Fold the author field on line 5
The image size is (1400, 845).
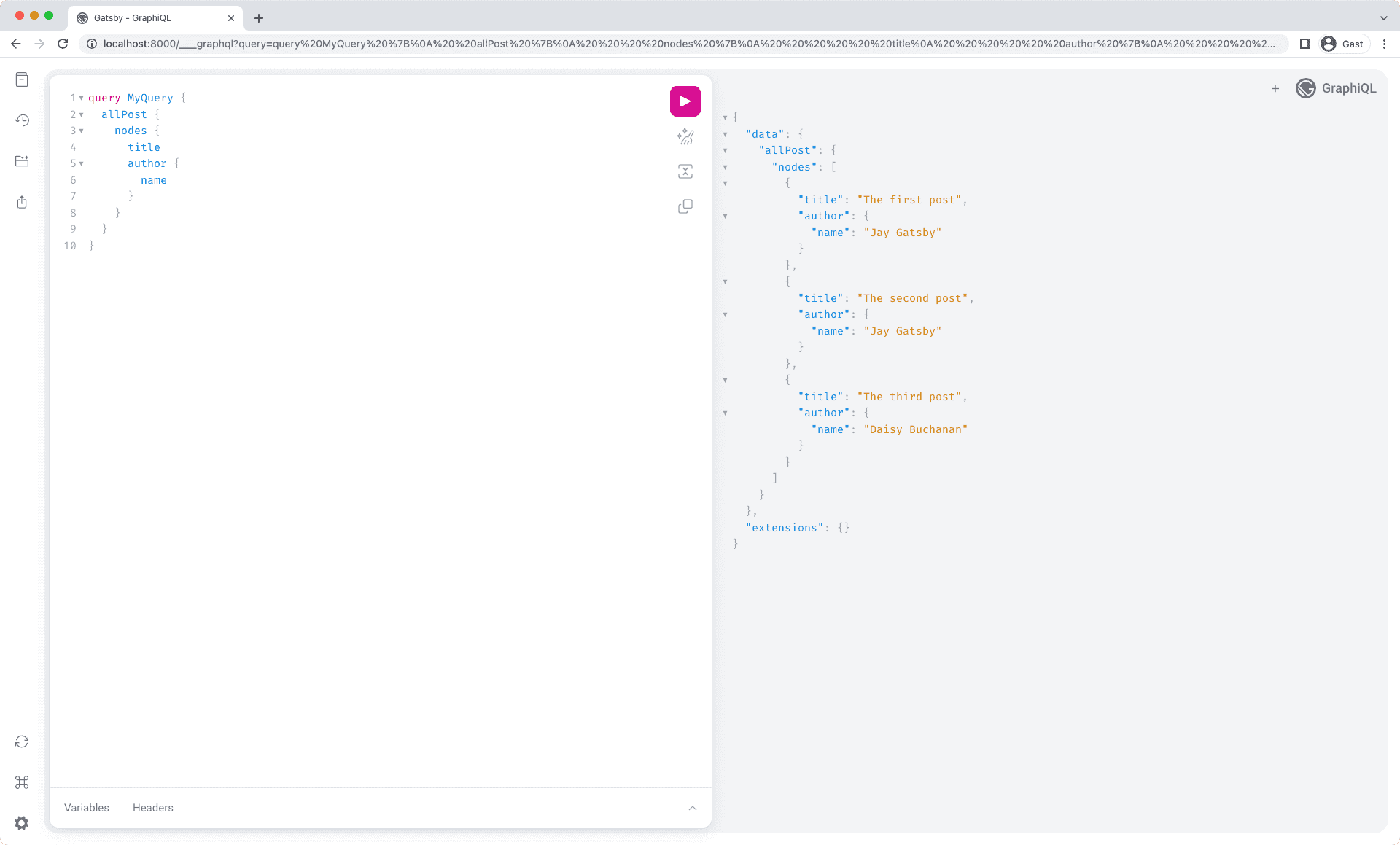point(82,164)
